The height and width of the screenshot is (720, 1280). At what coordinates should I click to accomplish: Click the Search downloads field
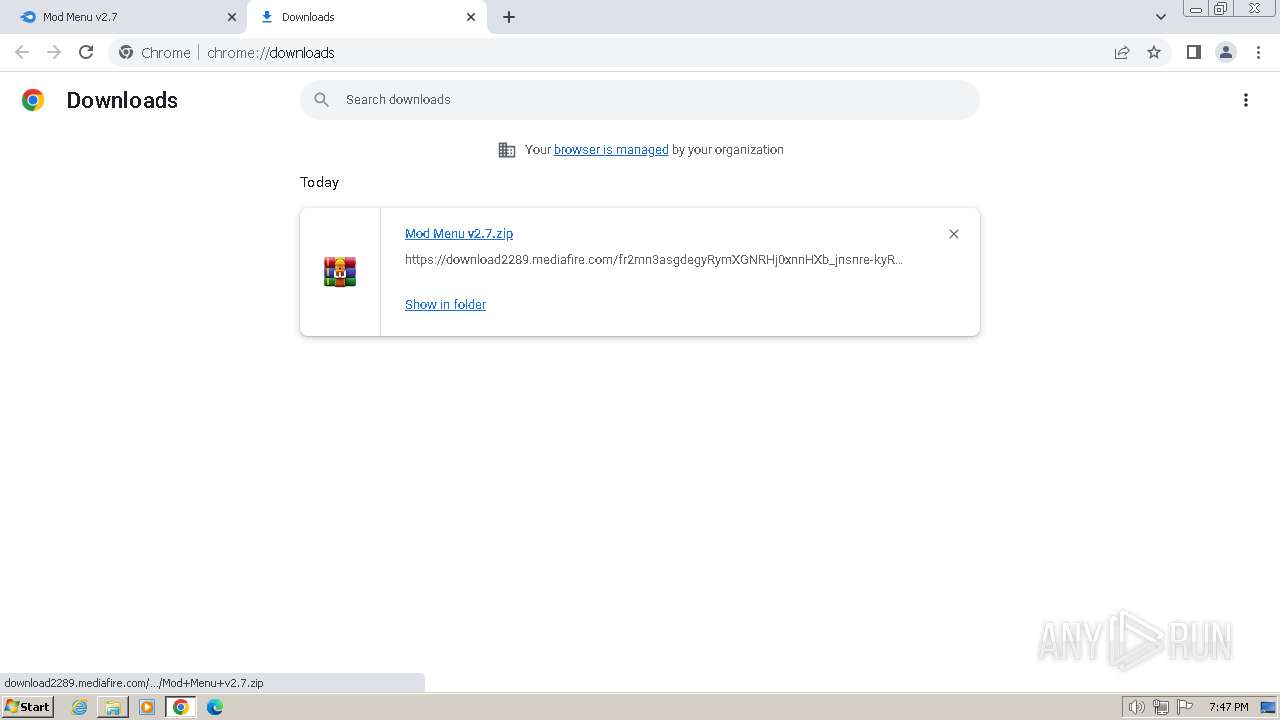point(640,100)
